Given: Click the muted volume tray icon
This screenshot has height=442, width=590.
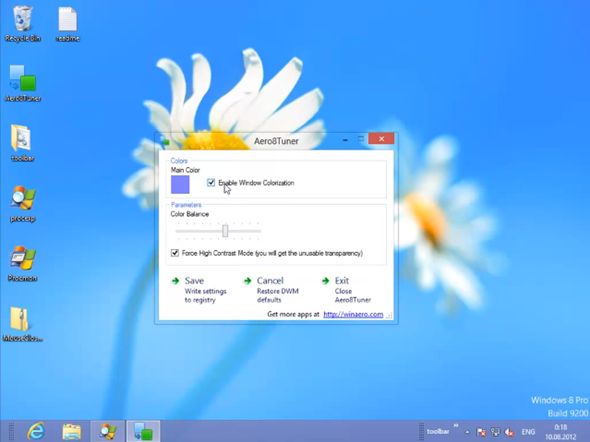Looking at the screenshot, I should click(x=509, y=432).
